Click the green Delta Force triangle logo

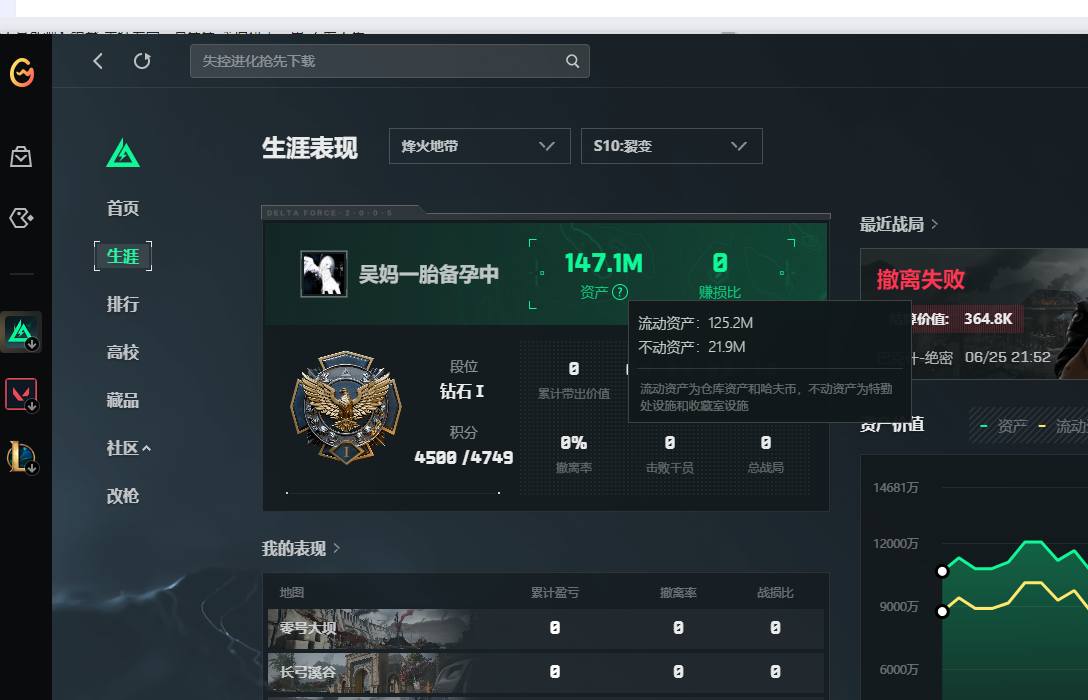click(x=123, y=153)
